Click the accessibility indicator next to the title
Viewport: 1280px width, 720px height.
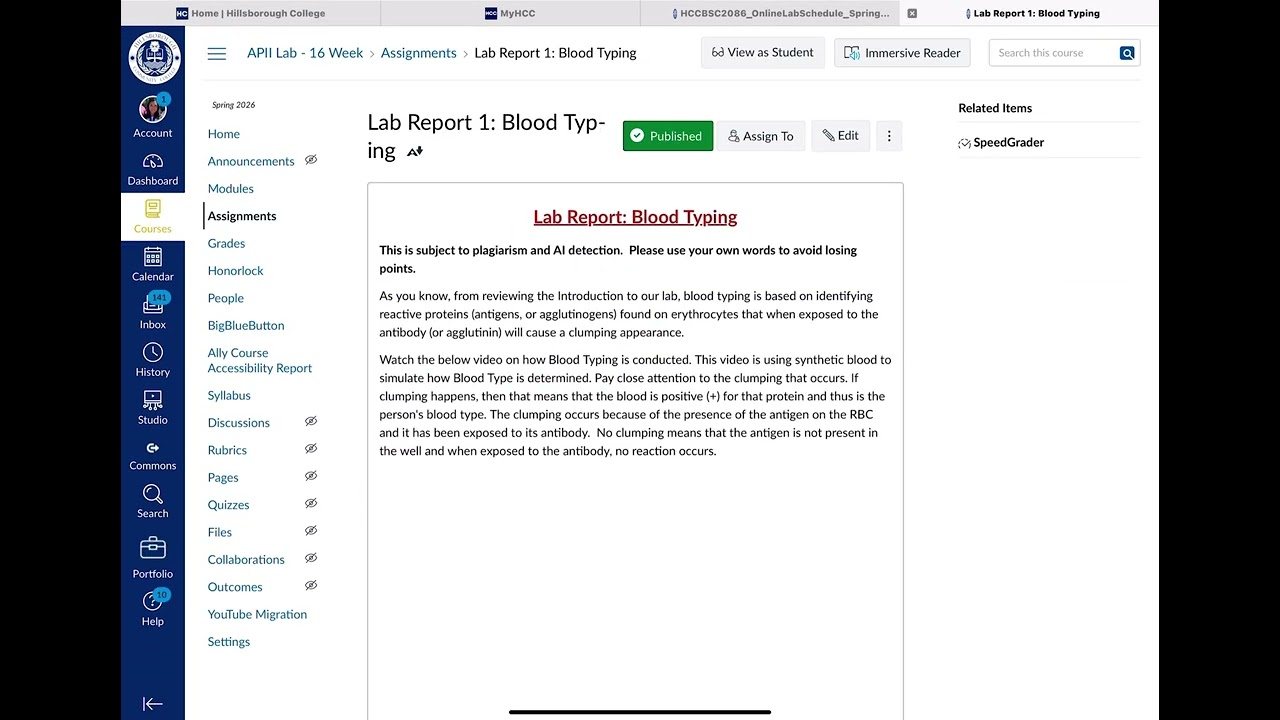(x=415, y=151)
